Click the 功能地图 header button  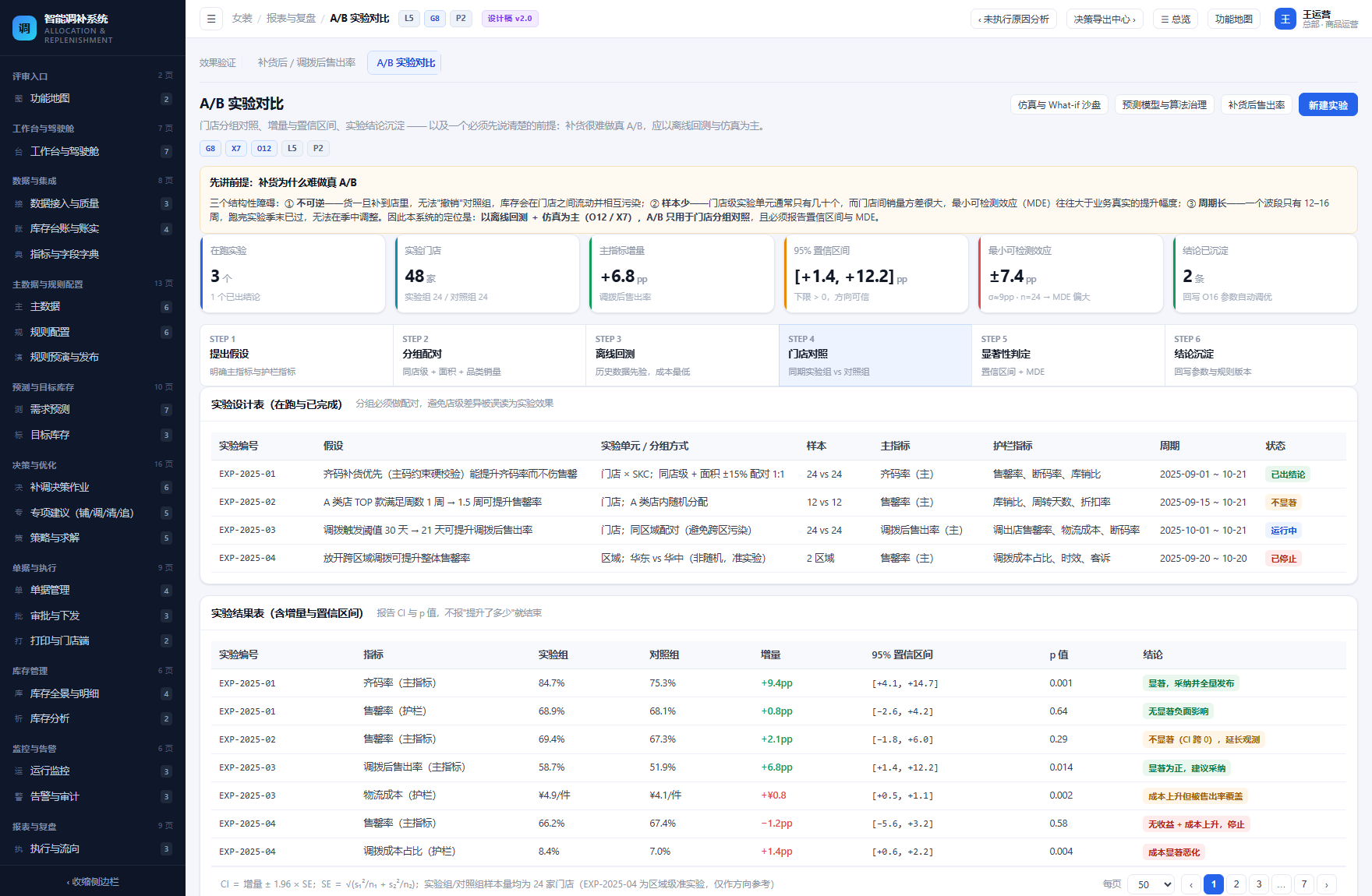tap(1233, 19)
